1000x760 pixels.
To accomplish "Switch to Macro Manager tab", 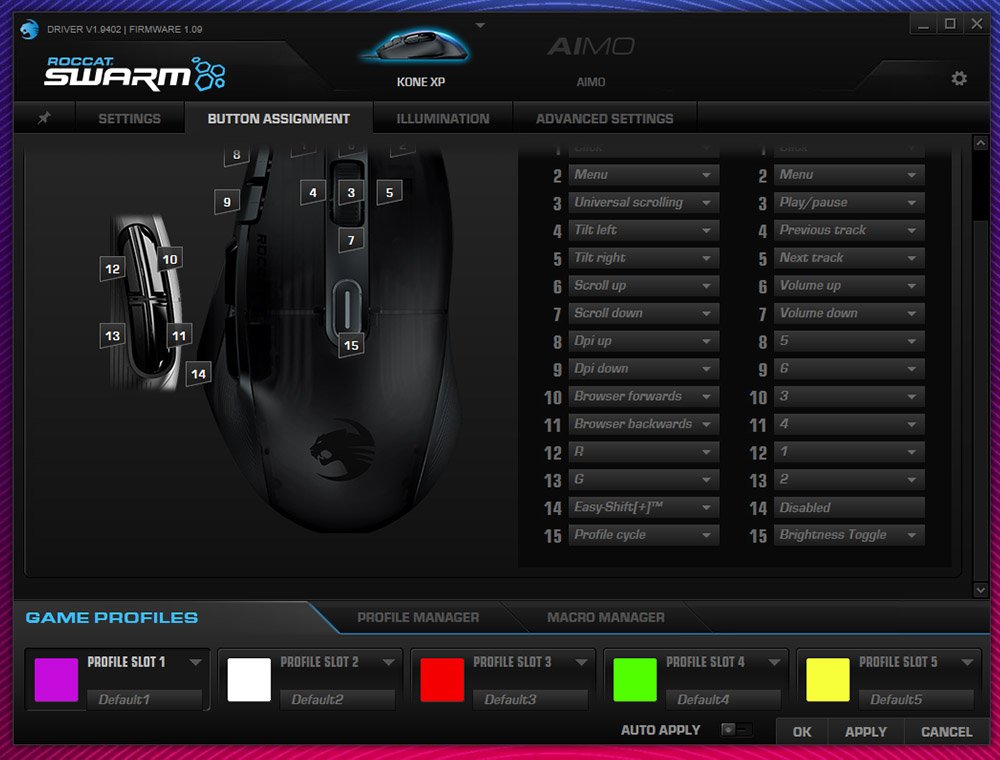I will pos(605,617).
